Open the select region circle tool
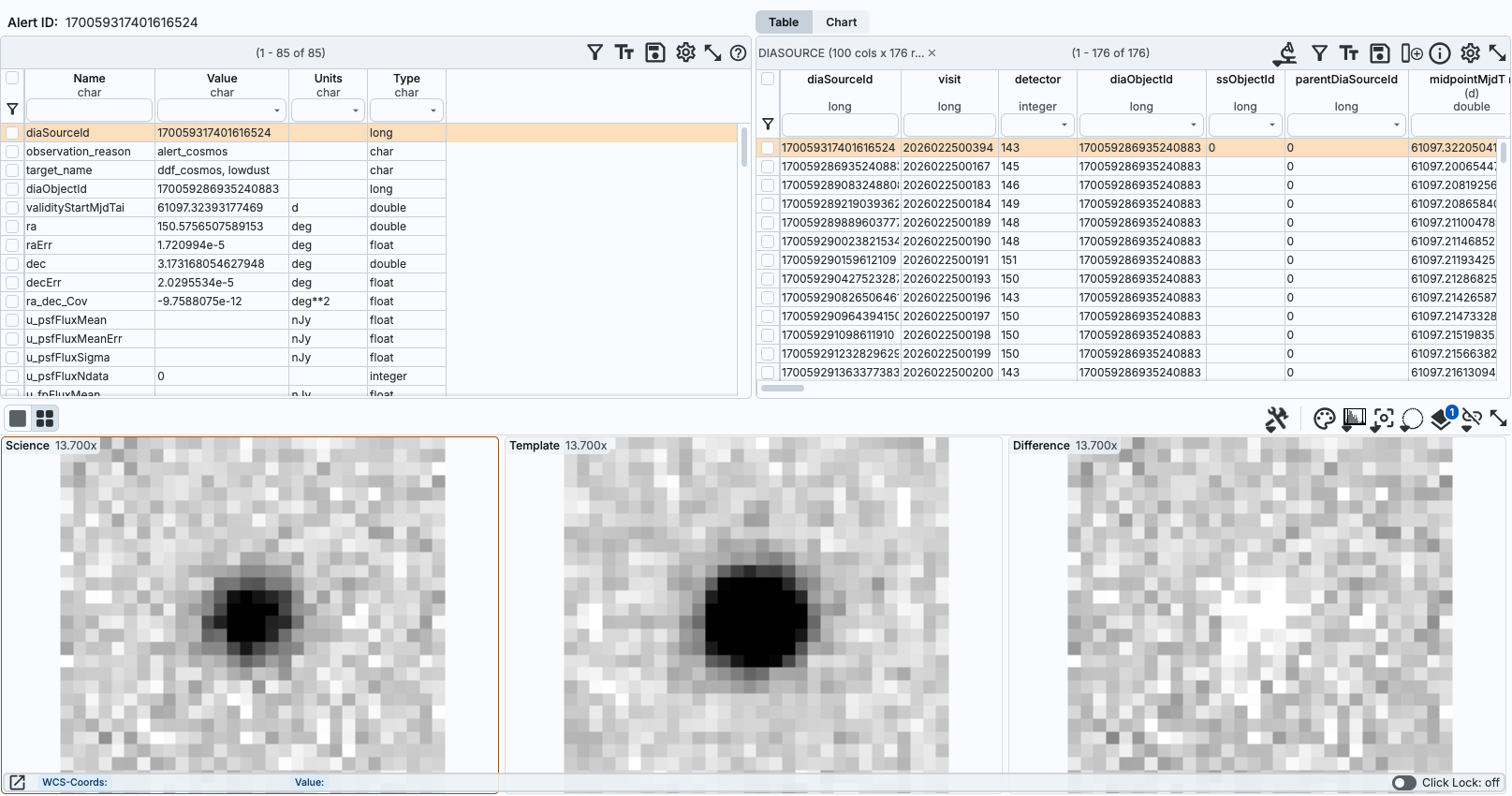The width and height of the screenshot is (1512, 796). tap(1412, 420)
